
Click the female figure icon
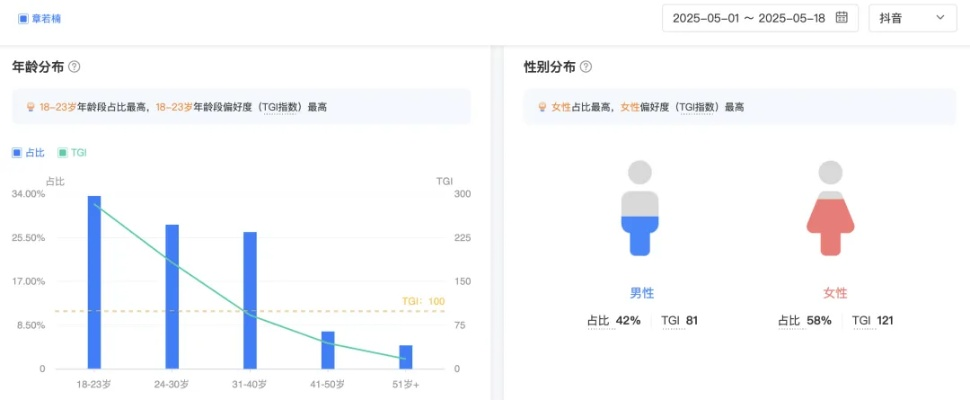[830, 208]
